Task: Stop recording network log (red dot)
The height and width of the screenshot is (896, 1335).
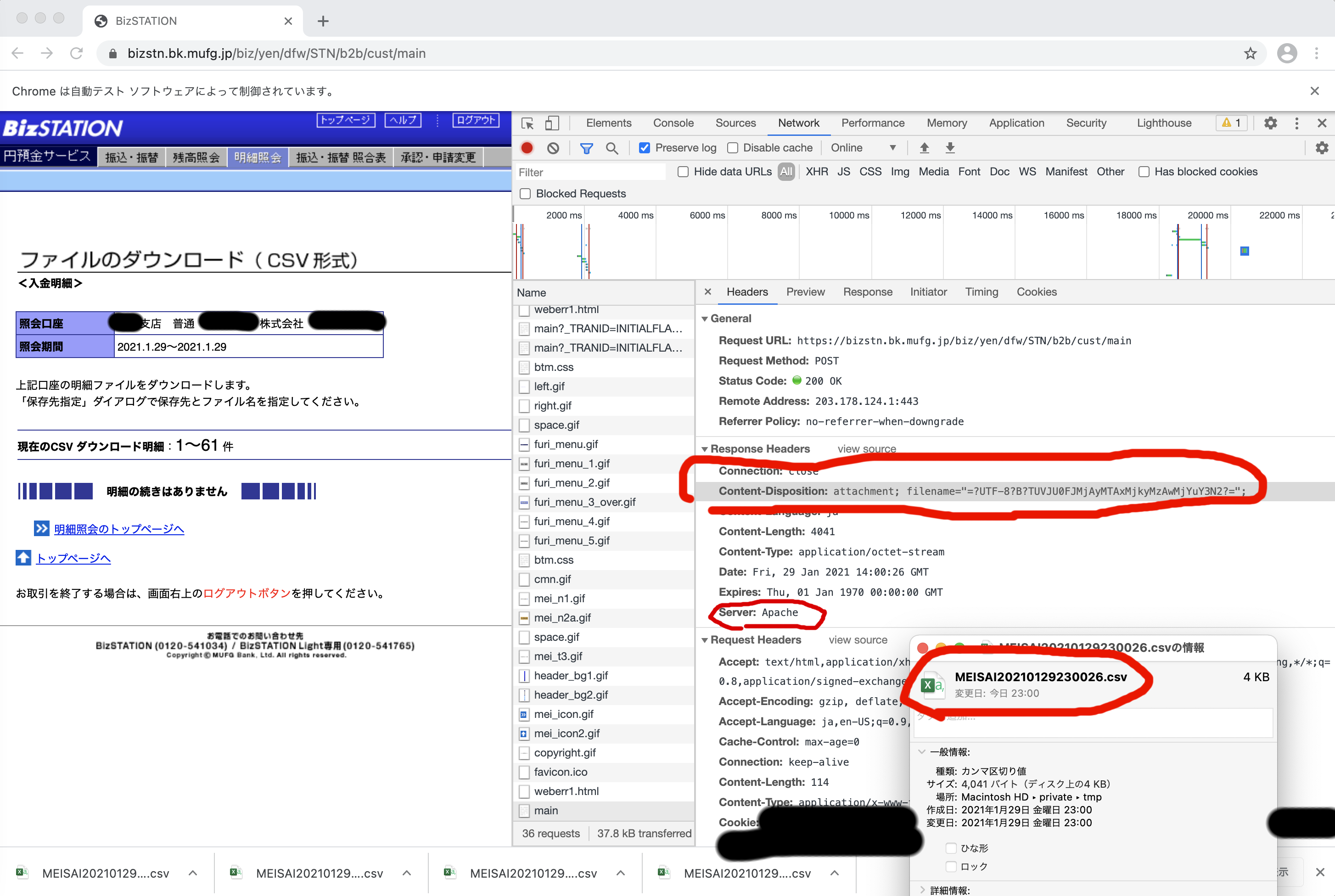Action: pyautogui.click(x=527, y=148)
